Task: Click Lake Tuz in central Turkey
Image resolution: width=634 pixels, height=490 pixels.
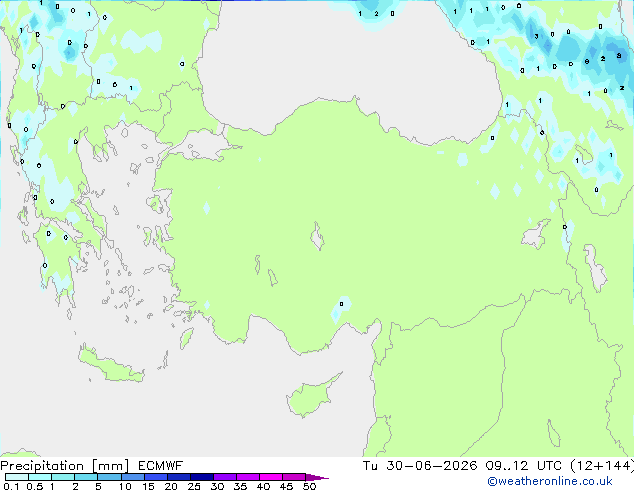Action: pyautogui.click(x=317, y=237)
